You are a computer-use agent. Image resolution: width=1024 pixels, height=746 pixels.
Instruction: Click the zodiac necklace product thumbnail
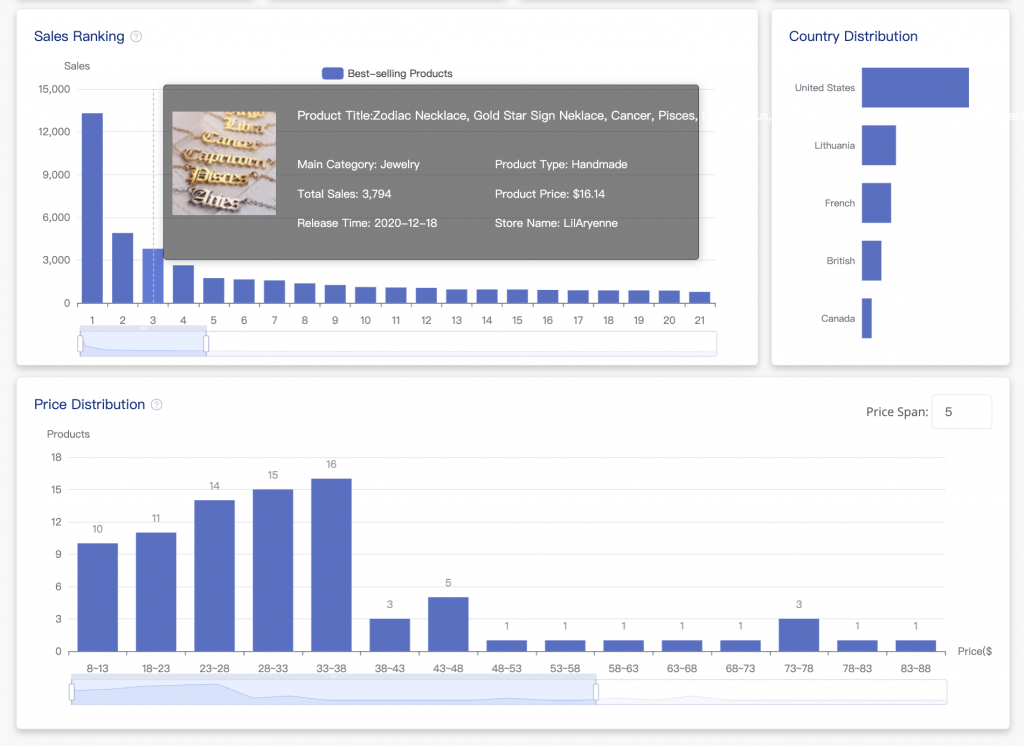[x=224, y=163]
